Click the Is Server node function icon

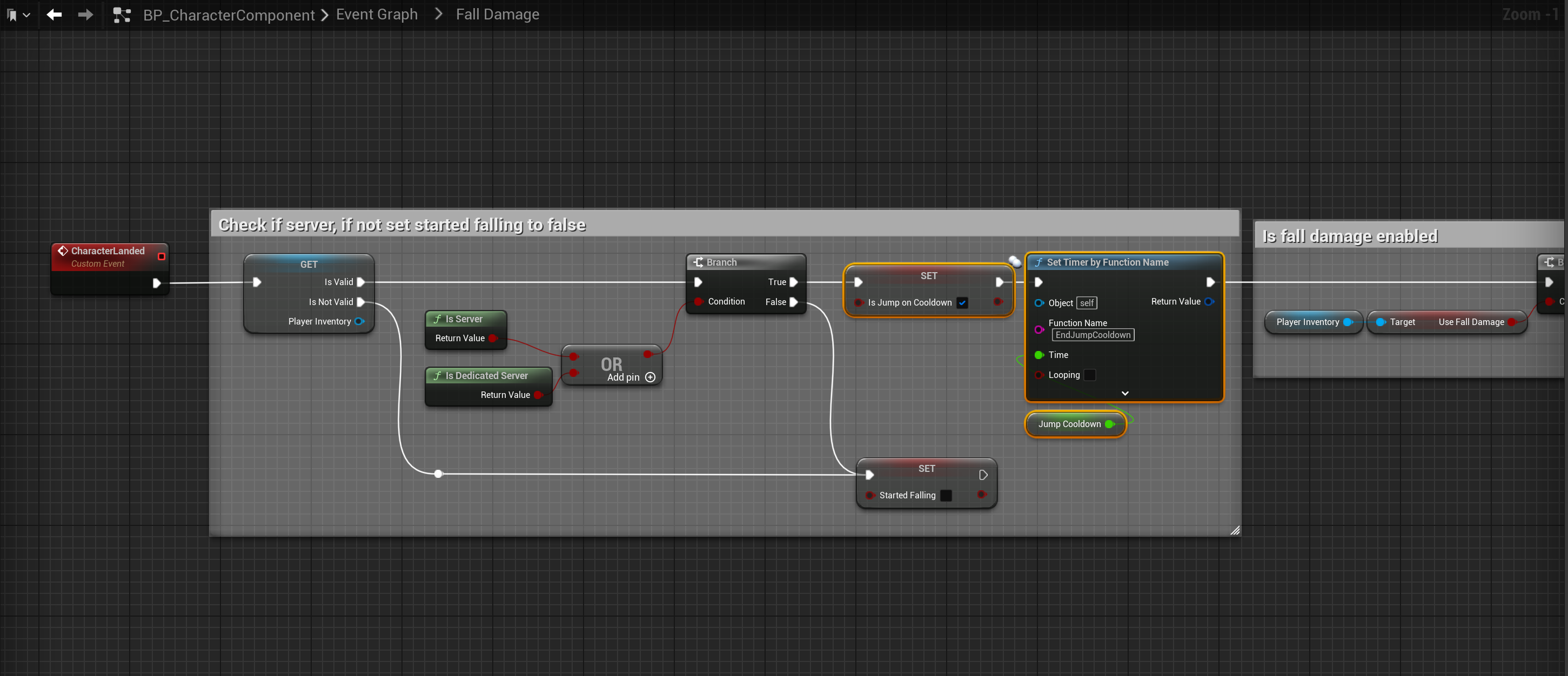(x=437, y=319)
